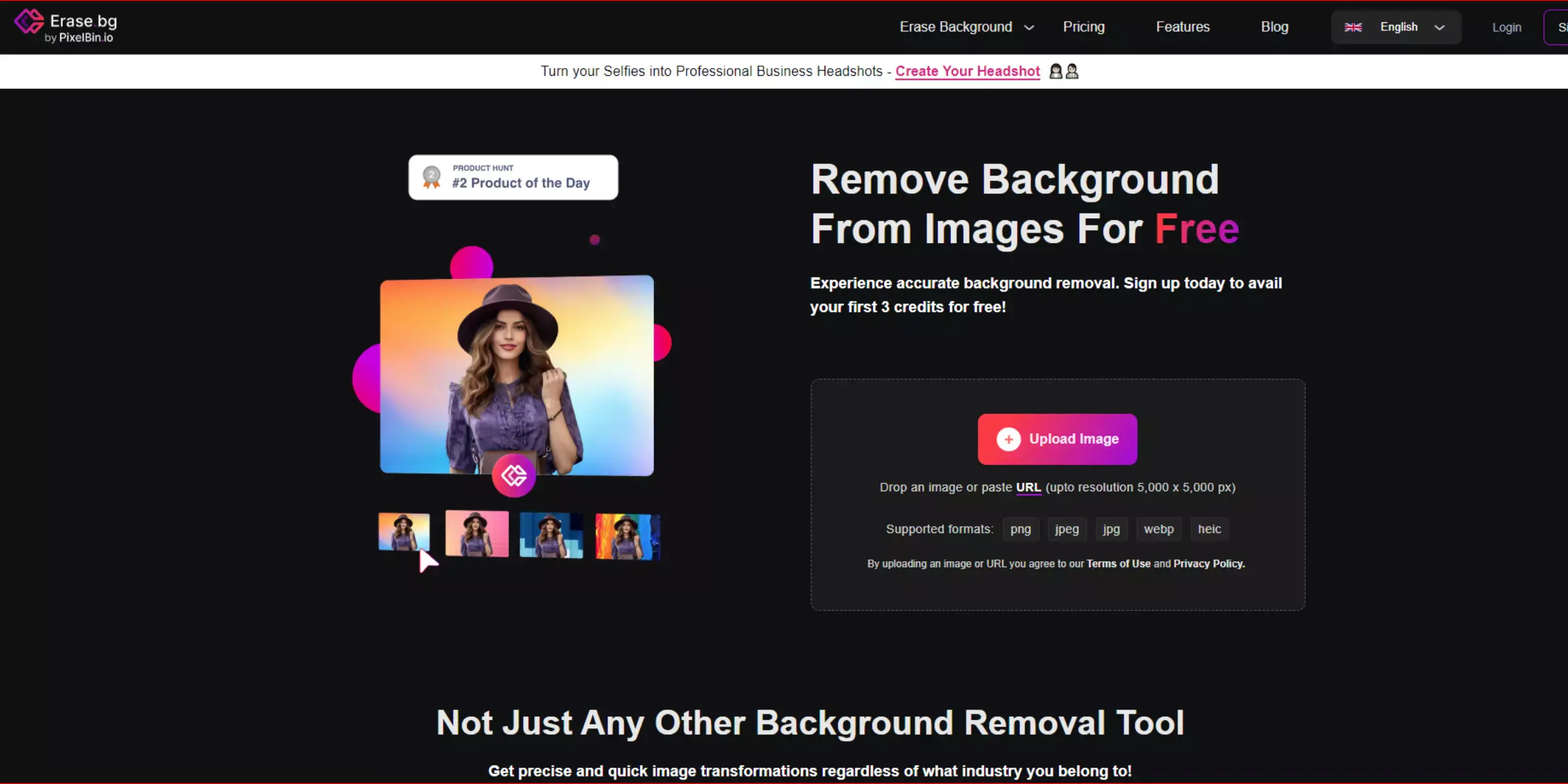Click the 'Experience accurate background removal' paragraph

(x=1046, y=295)
